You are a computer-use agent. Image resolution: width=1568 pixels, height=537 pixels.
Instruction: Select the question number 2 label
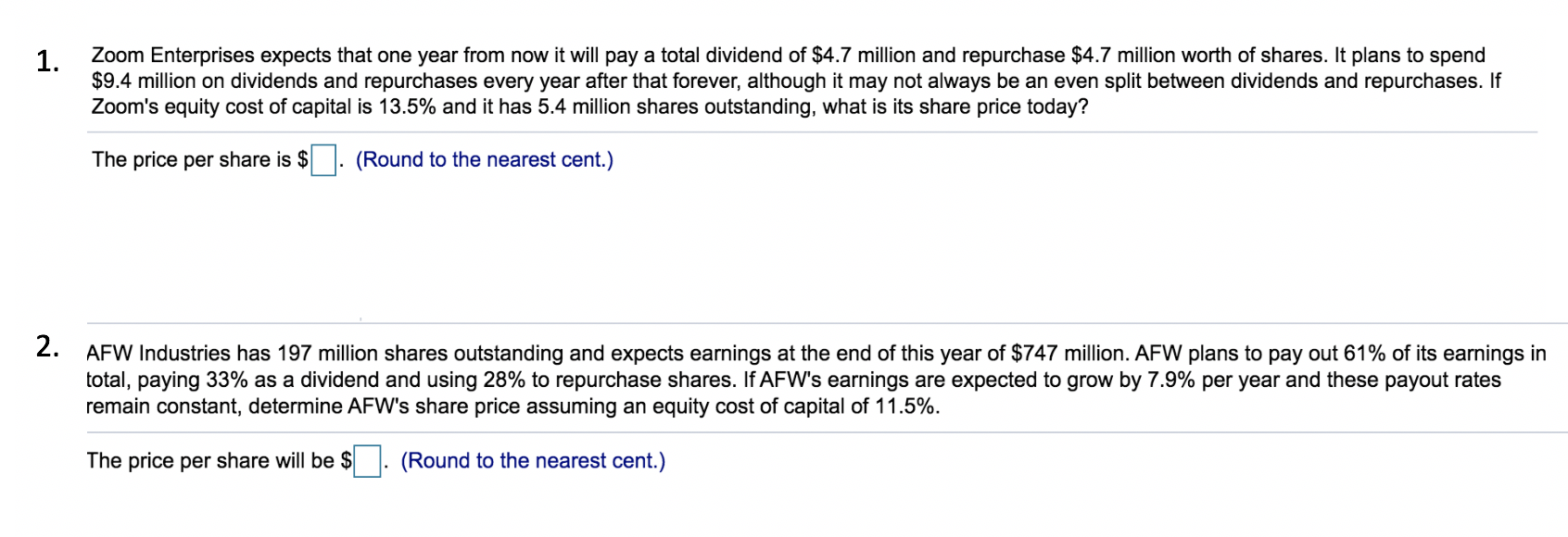[46, 347]
